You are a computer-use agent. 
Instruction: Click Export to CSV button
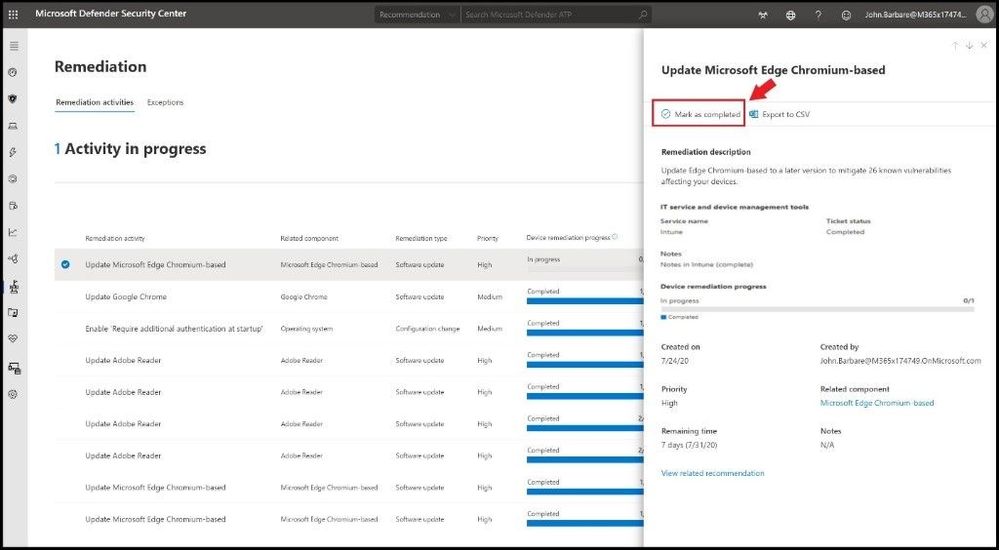780,114
